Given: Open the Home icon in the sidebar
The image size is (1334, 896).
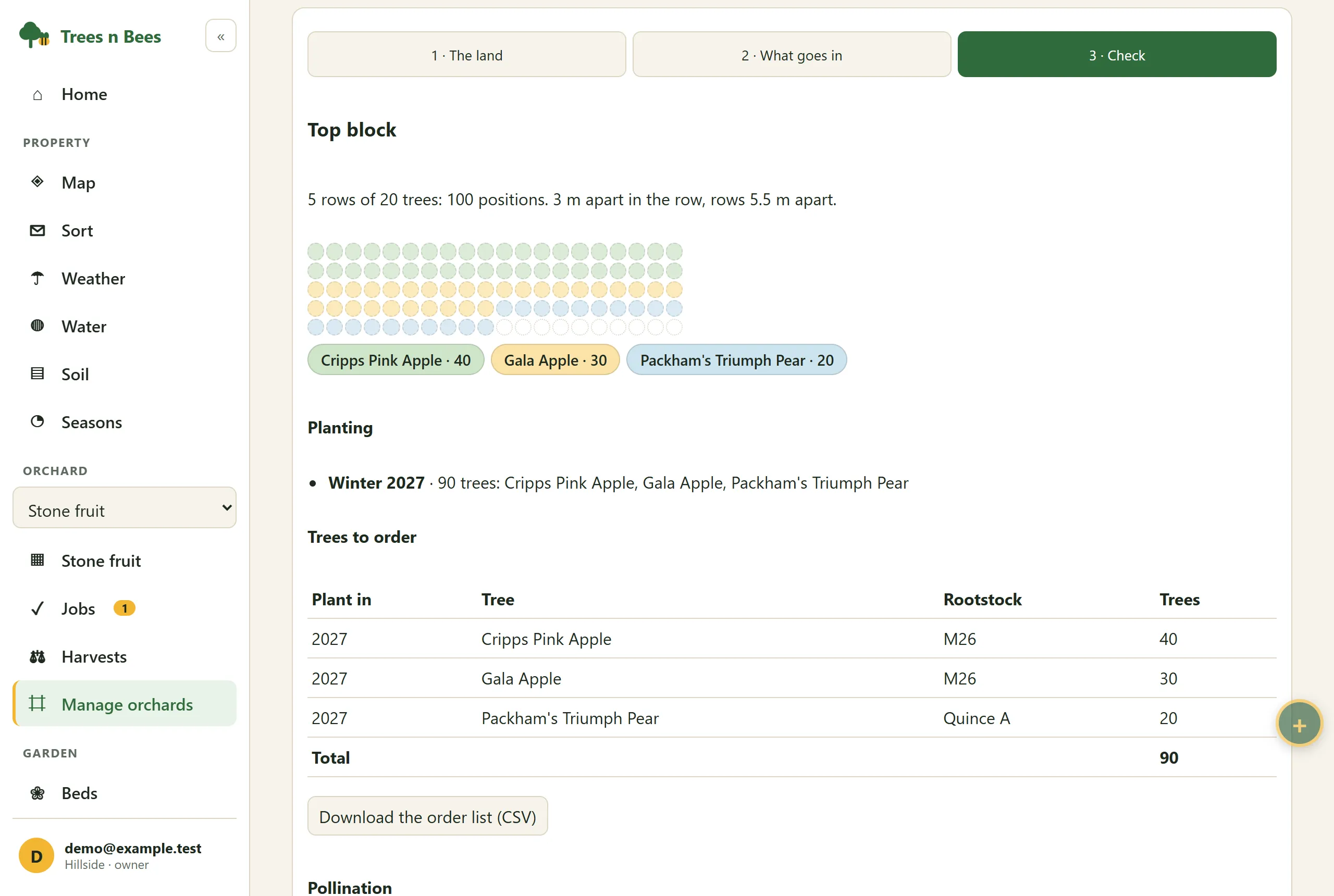Looking at the screenshot, I should 37,94.
